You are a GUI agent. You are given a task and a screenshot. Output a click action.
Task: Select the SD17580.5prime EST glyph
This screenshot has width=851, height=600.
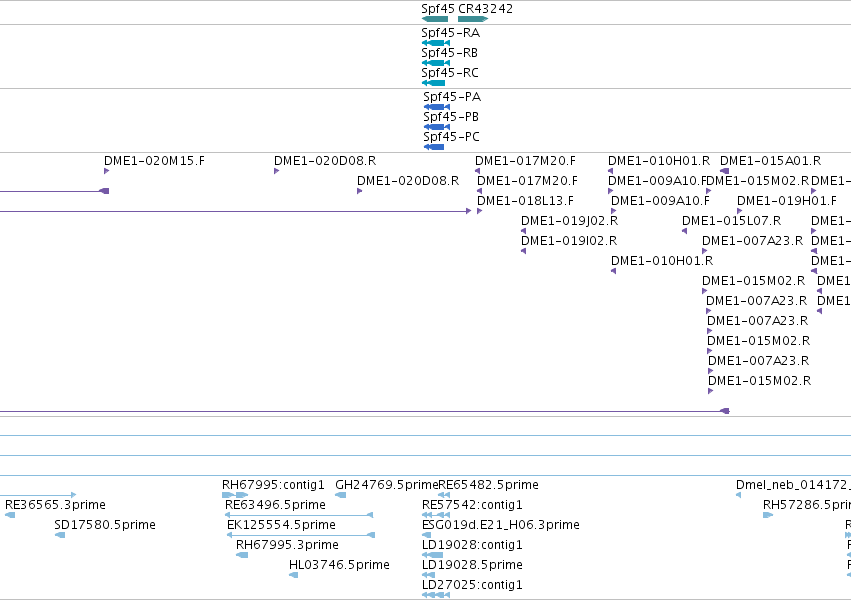click(60, 535)
